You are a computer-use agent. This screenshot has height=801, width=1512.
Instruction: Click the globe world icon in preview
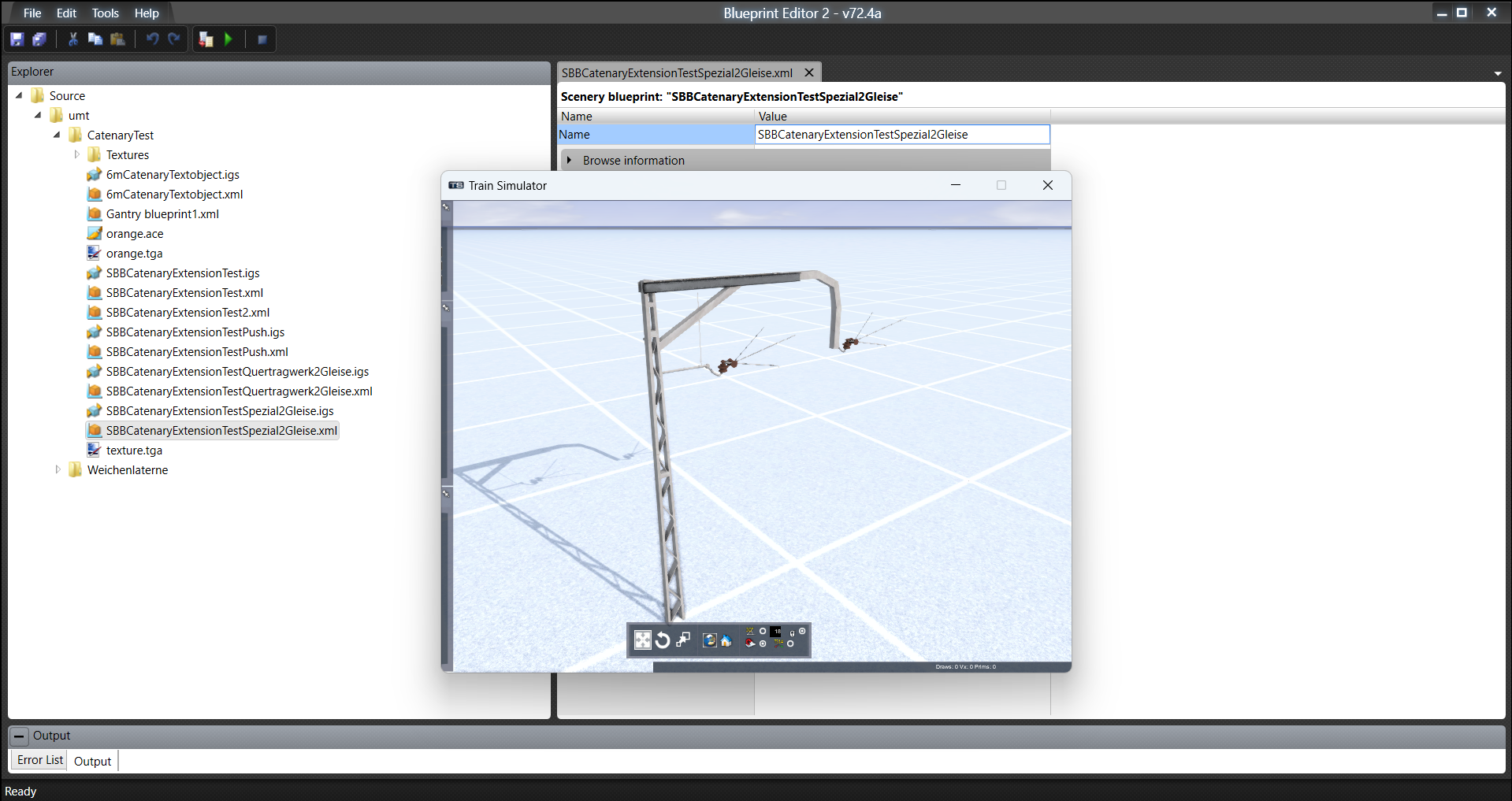coord(709,640)
